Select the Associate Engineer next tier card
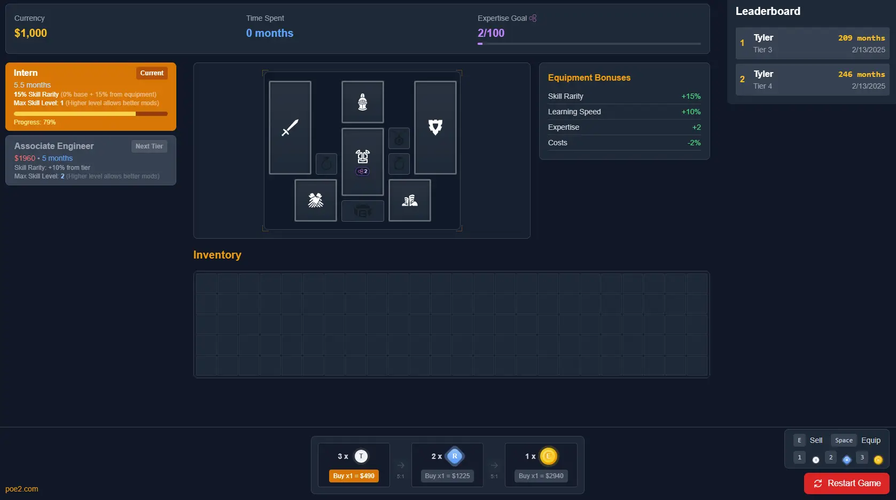This screenshot has width=896, height=500. [91, 160]
